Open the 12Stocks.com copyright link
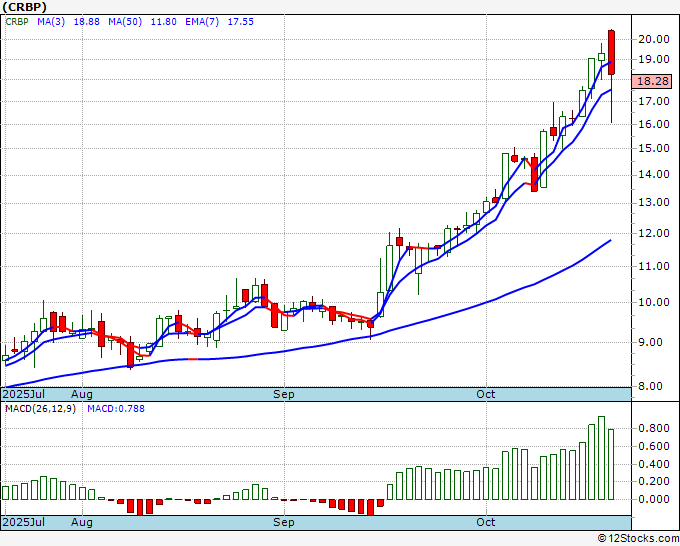 click(x=638, y=539)
